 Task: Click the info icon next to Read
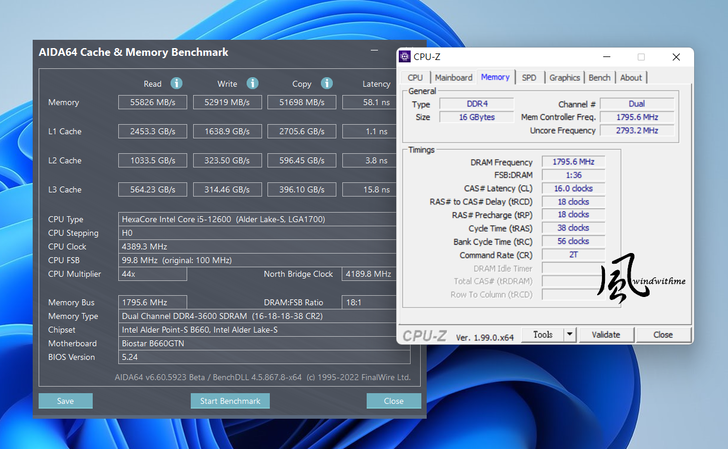point(176,84)
